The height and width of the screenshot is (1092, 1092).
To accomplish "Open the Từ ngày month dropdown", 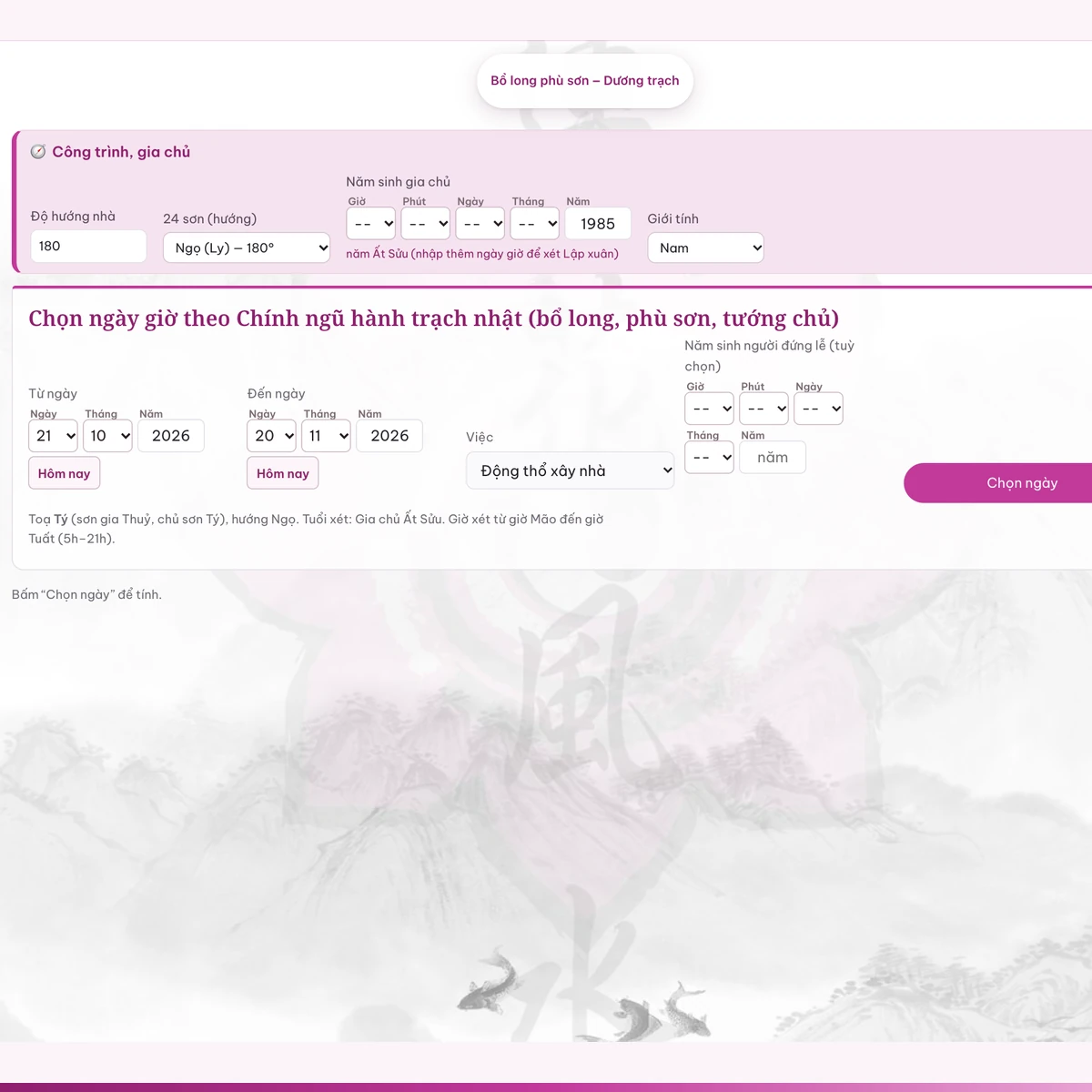I will click(x=107, y=436).
